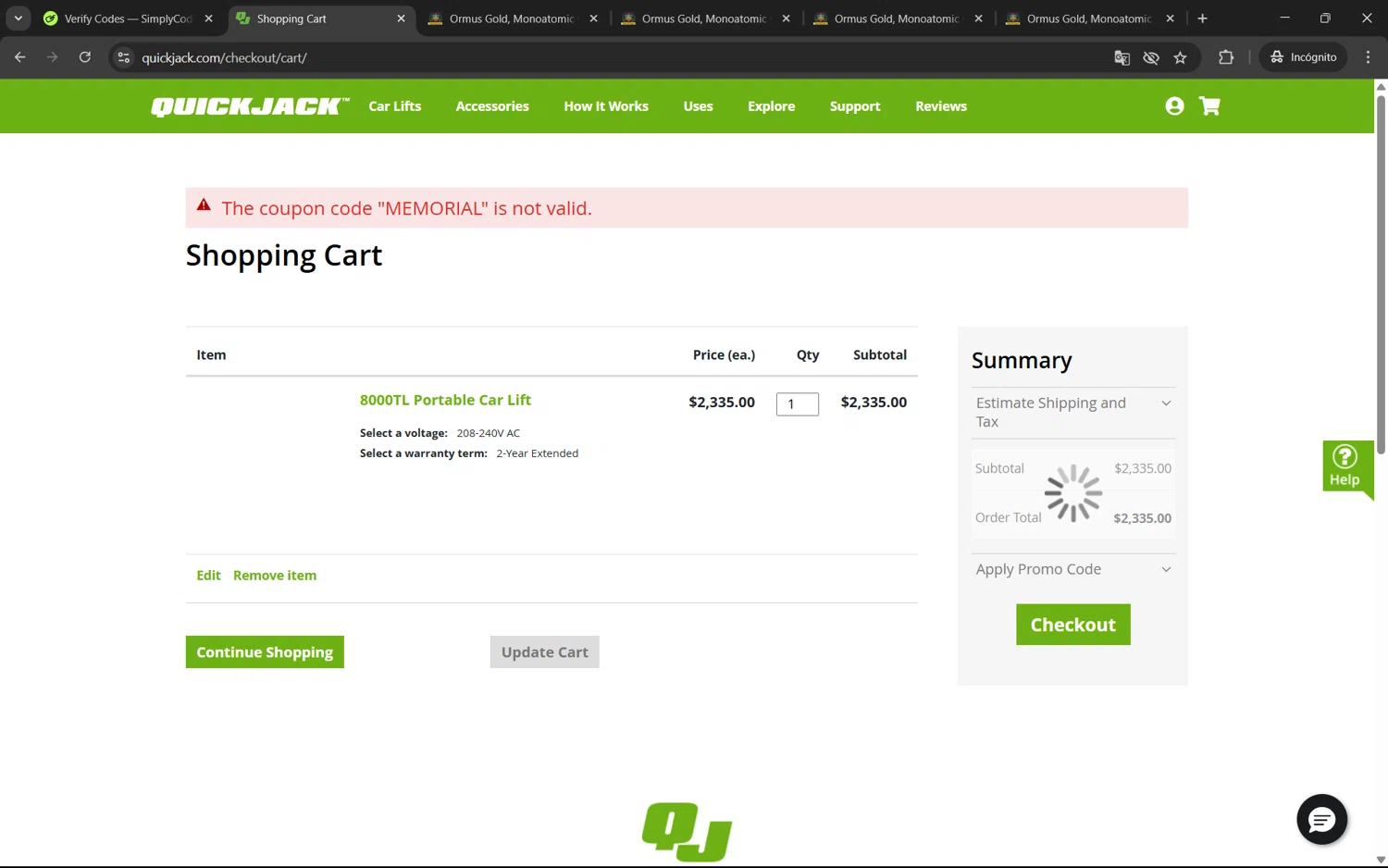The image size is (1388, 868).
Task: Reload the current page
Action: click(x=84, y=57)
